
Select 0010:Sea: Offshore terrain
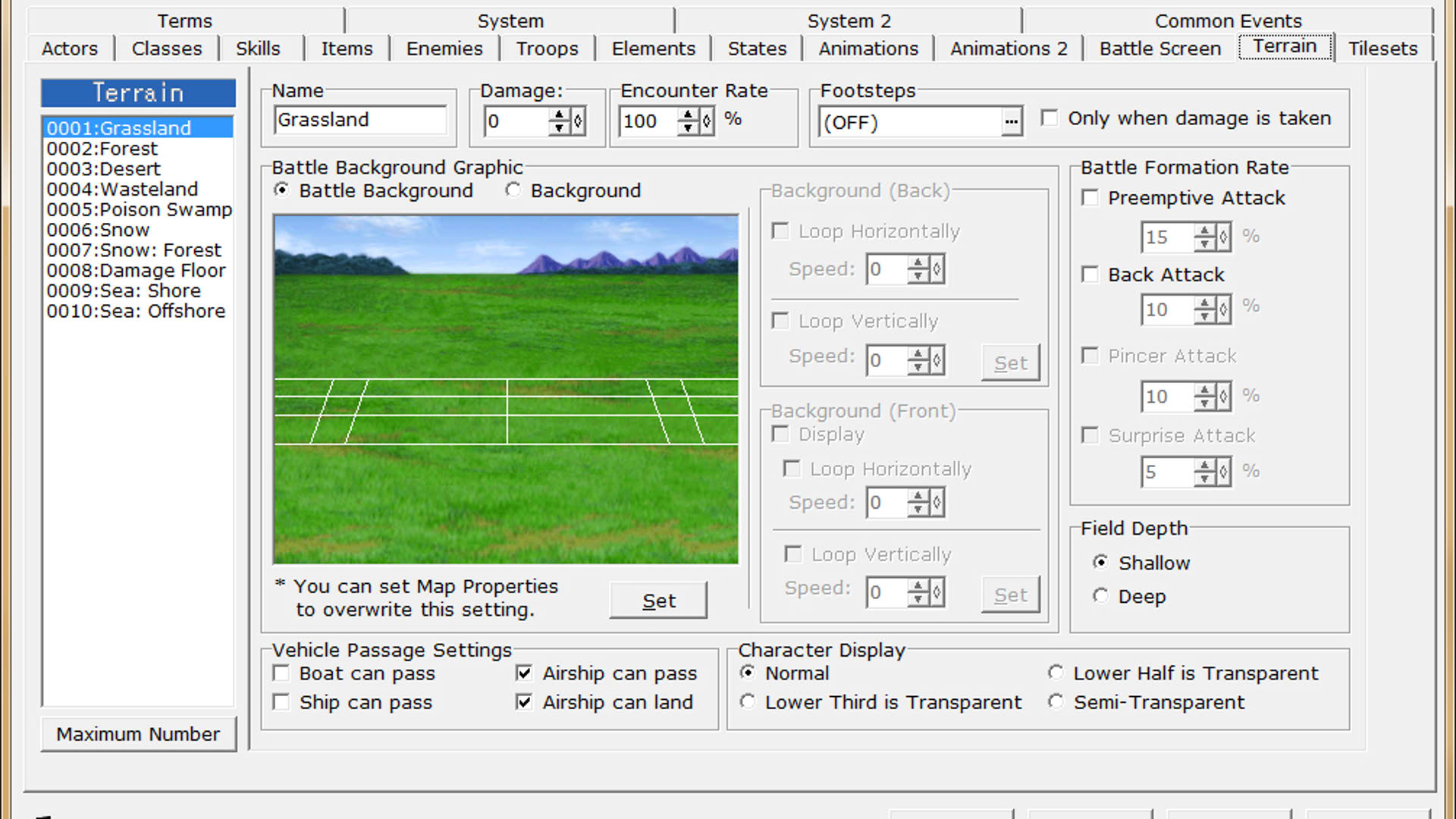coord(138,311)
